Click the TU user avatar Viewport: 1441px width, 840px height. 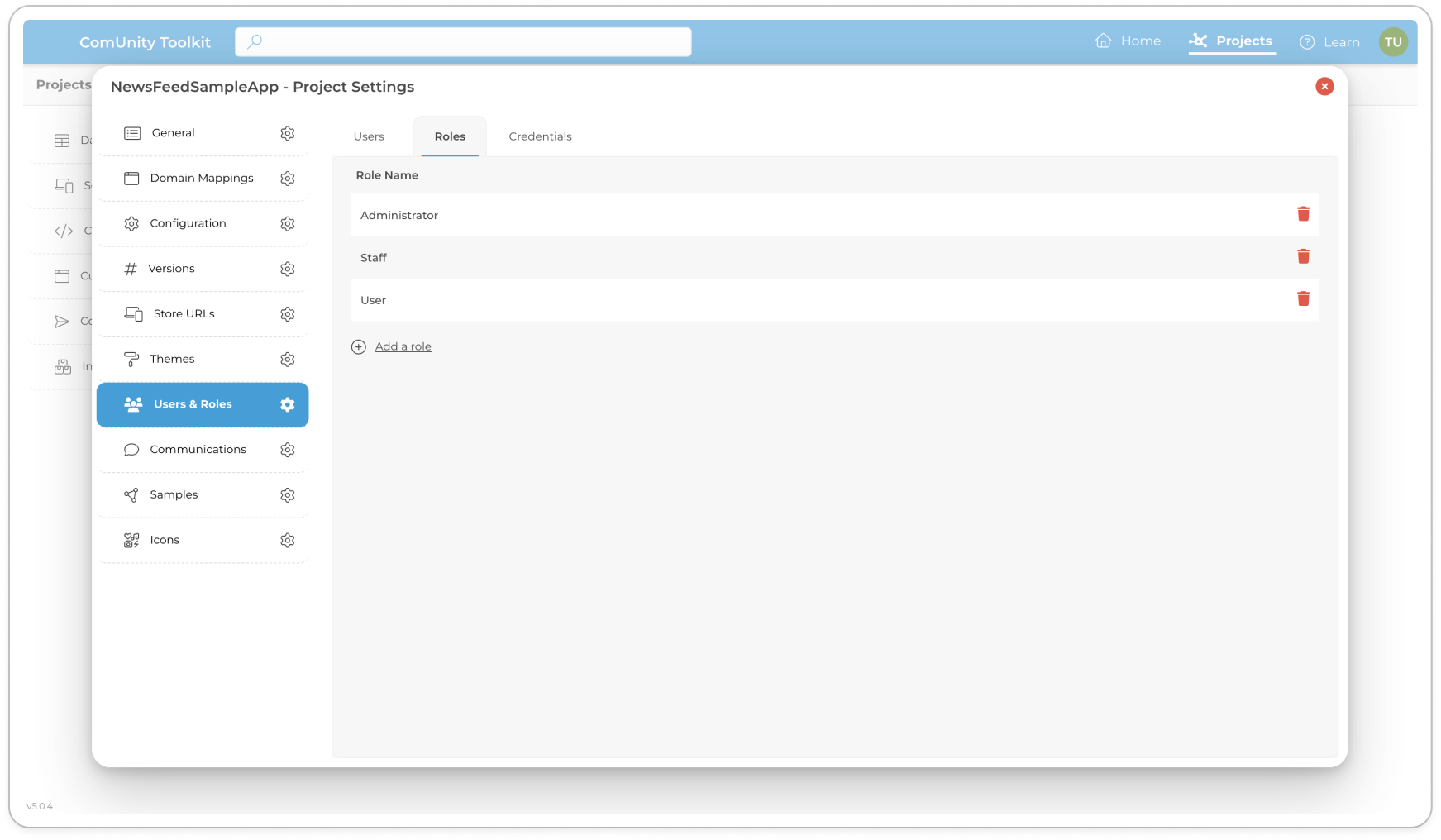tap(1393, 42)
